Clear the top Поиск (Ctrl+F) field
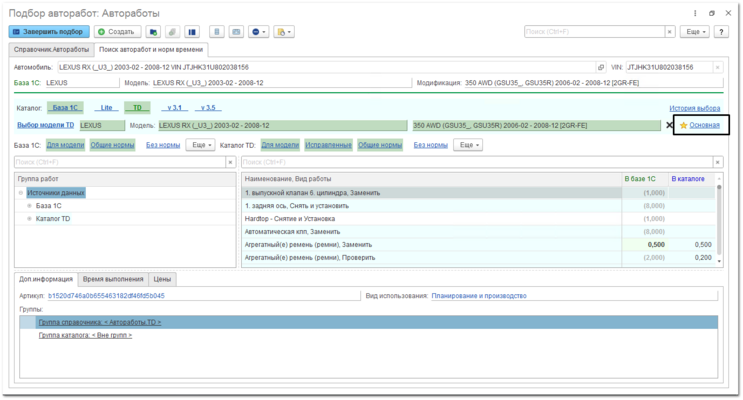Image resolution: width=743 pixels, height=400 pixels. pos(670,32)
